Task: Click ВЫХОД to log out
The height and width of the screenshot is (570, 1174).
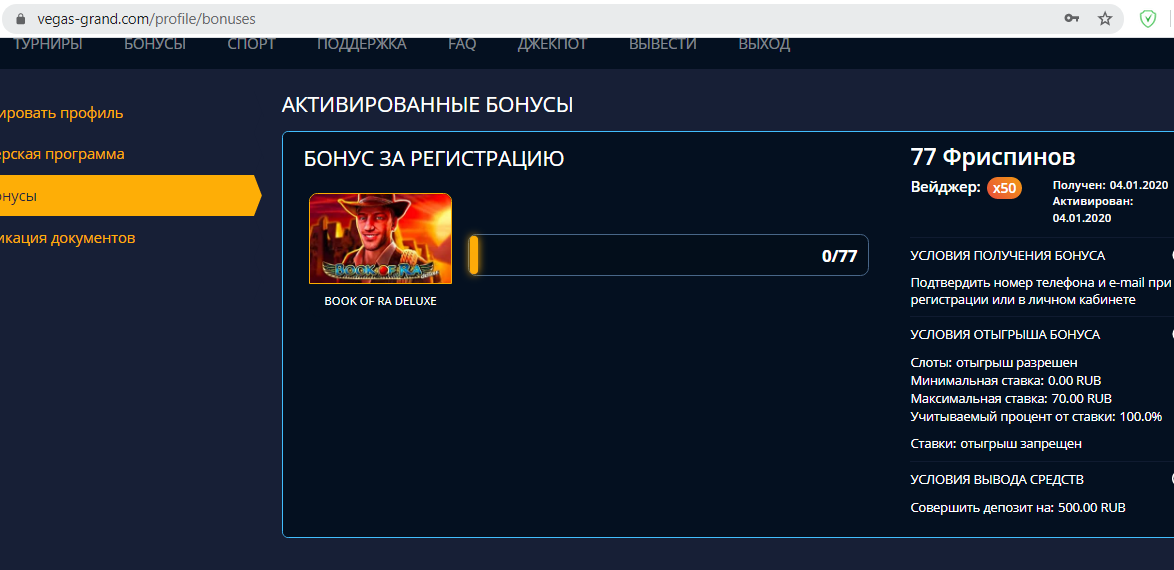Action: [764, 44]
